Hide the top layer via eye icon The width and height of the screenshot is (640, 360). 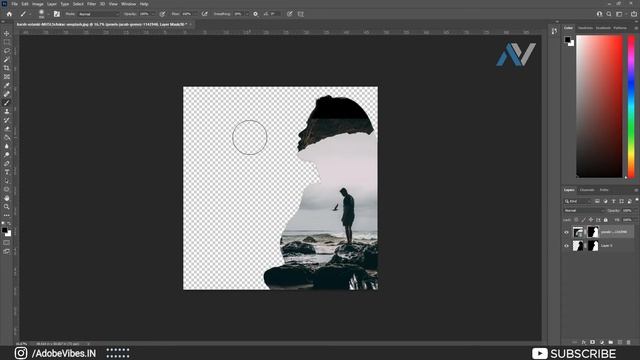pos(566,232)
